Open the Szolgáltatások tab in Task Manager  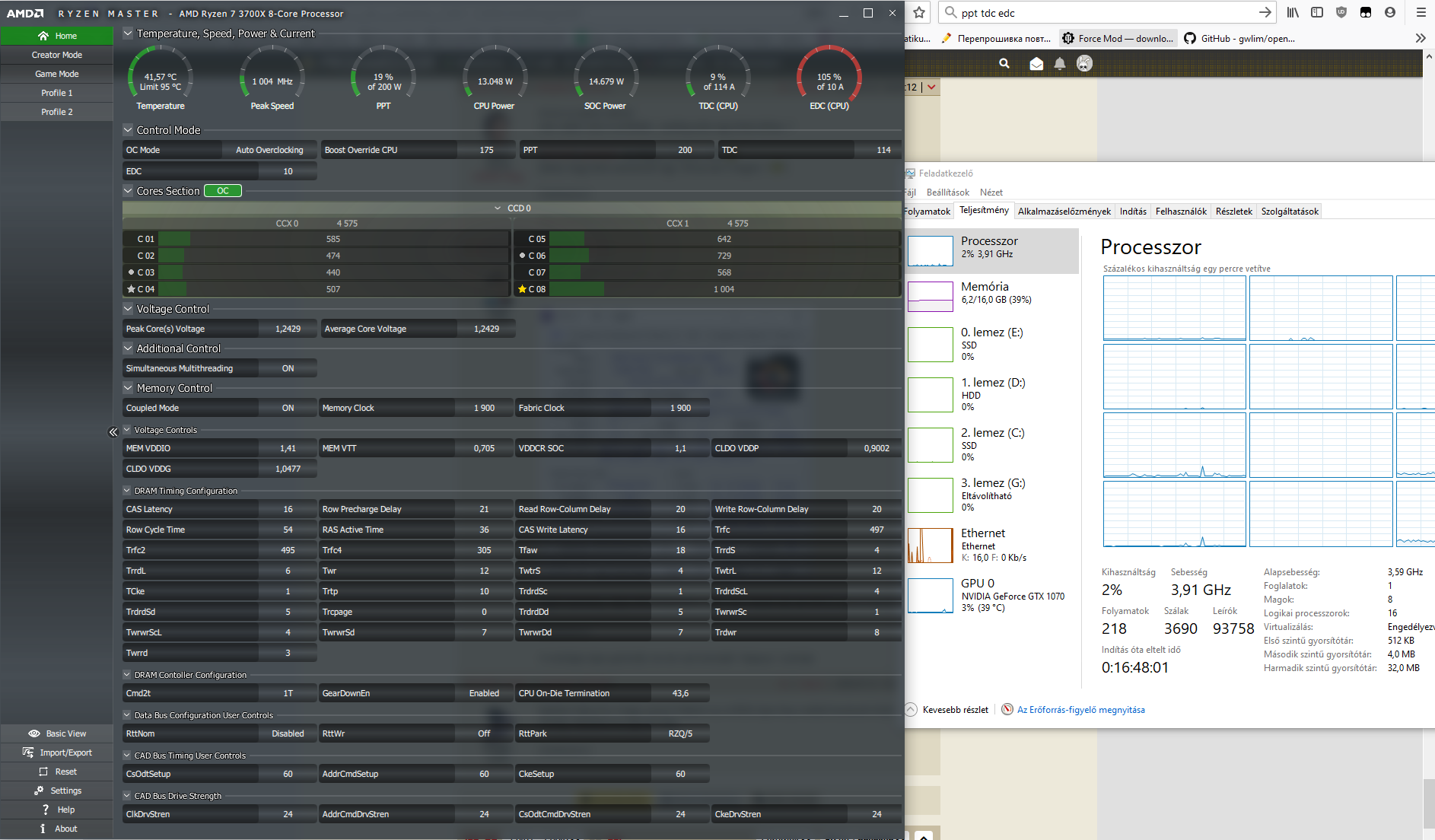click(1290, 212)
